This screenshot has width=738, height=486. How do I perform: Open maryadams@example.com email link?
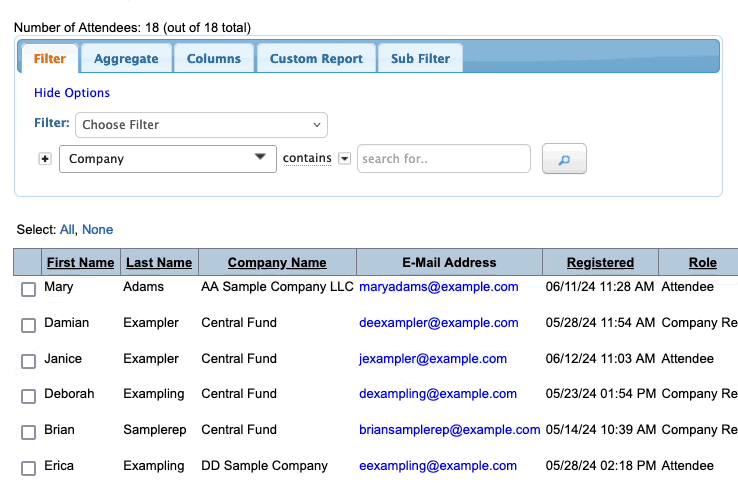439,287
